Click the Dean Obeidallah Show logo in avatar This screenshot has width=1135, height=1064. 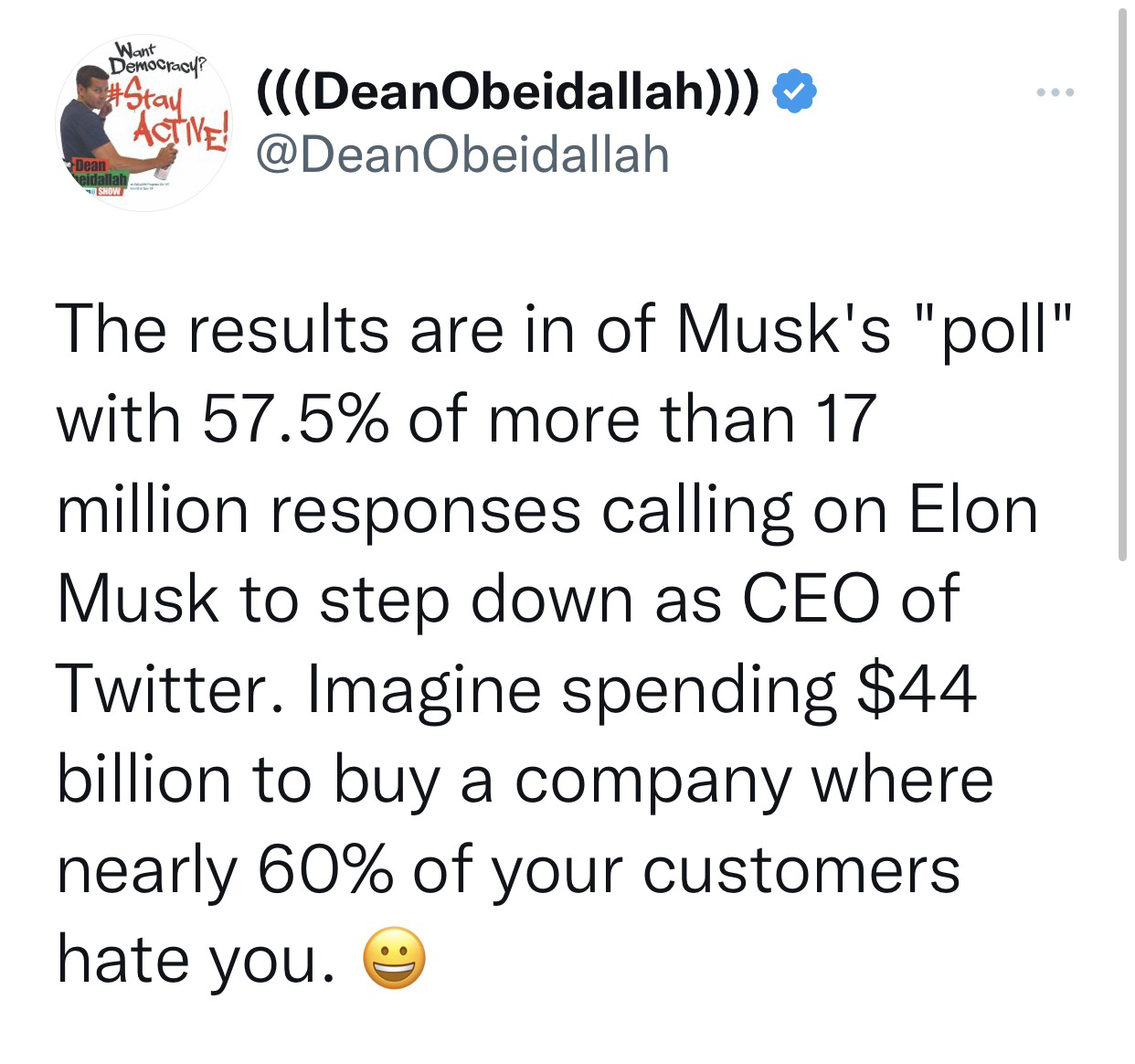pyautogui.click(x=96, y=179)
